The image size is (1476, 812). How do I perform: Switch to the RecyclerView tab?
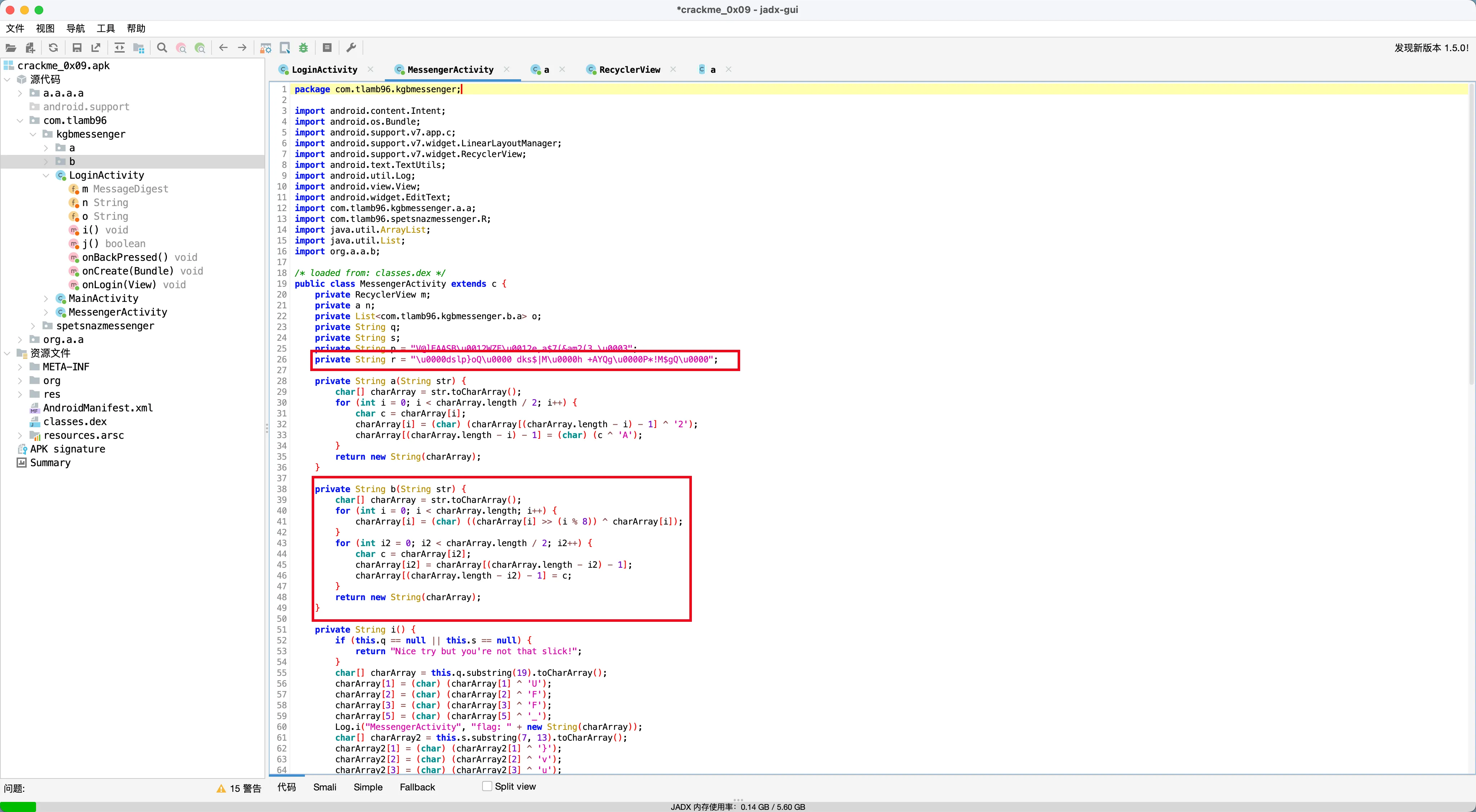point(629,69)
